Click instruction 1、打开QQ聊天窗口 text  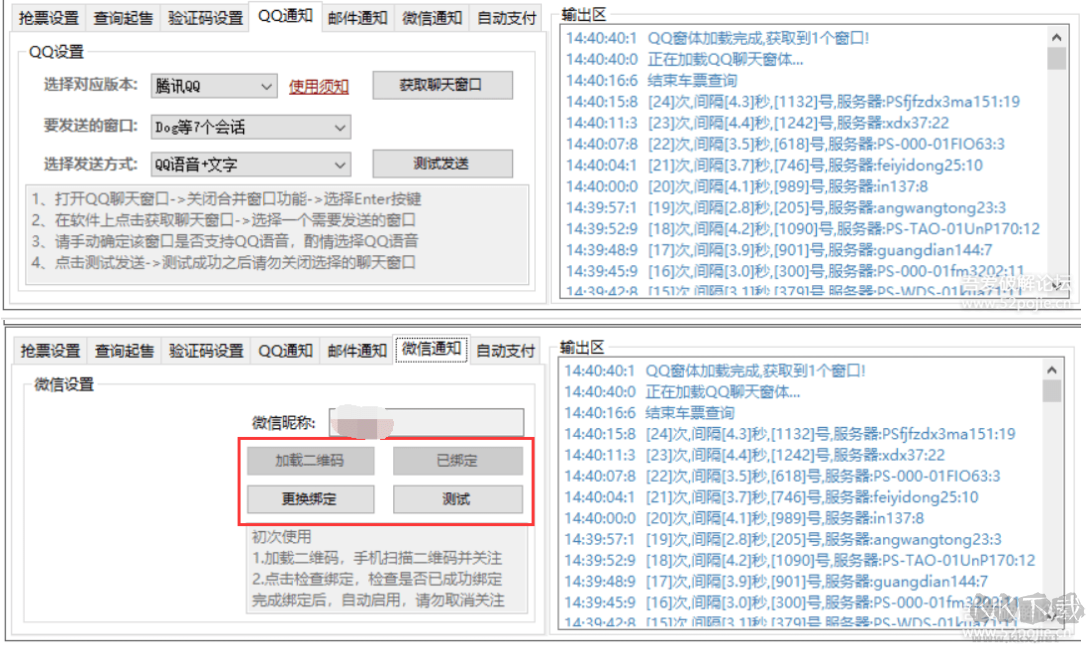click(226, 200)
